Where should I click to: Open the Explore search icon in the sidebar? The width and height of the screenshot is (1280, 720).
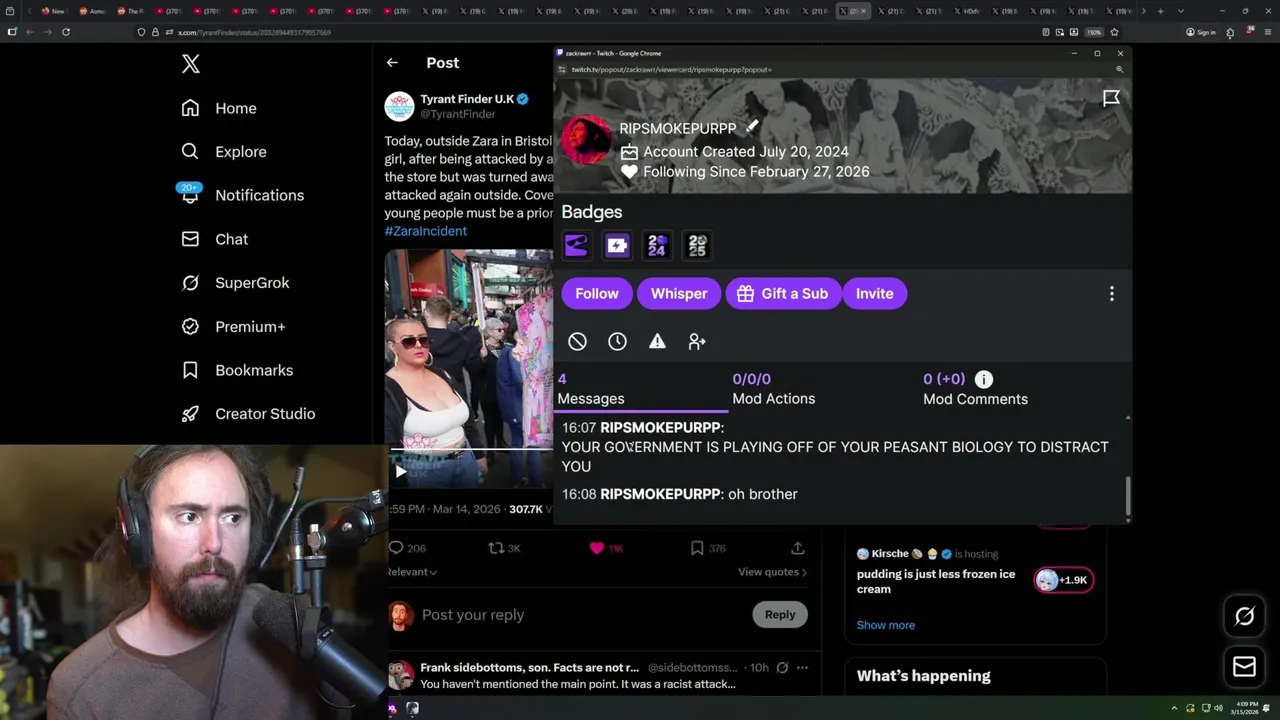point(190,152)
